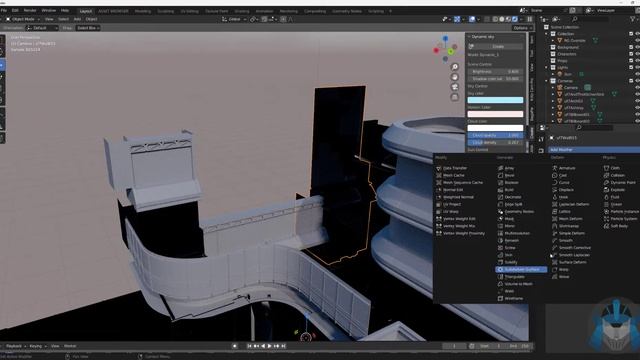Click the Collision physics modifier icon
Viewport: 640px width, 360px height.
[607, 176]
